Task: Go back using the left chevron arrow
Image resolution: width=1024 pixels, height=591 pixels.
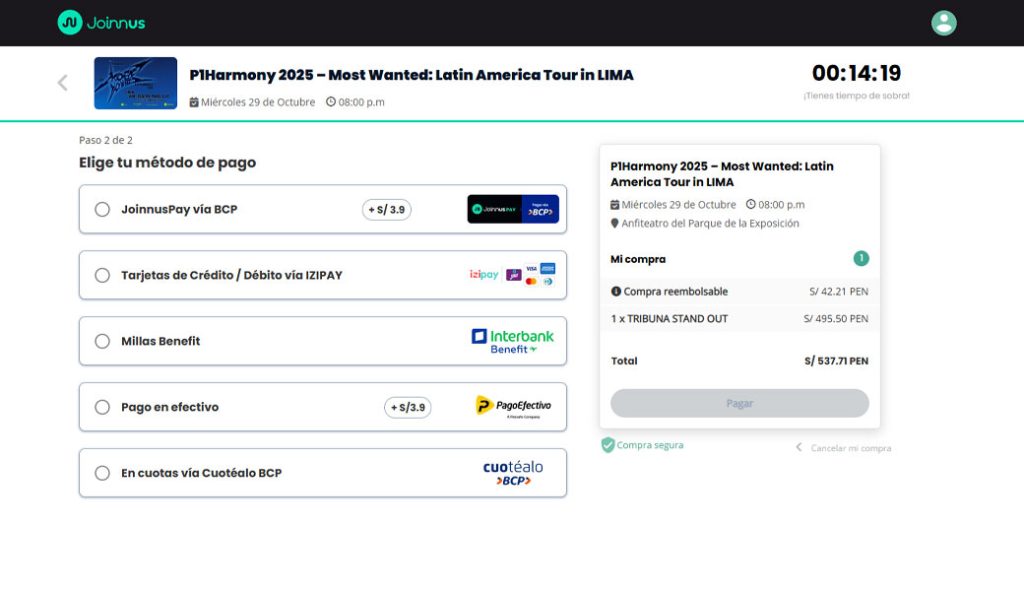Action: 63,83
